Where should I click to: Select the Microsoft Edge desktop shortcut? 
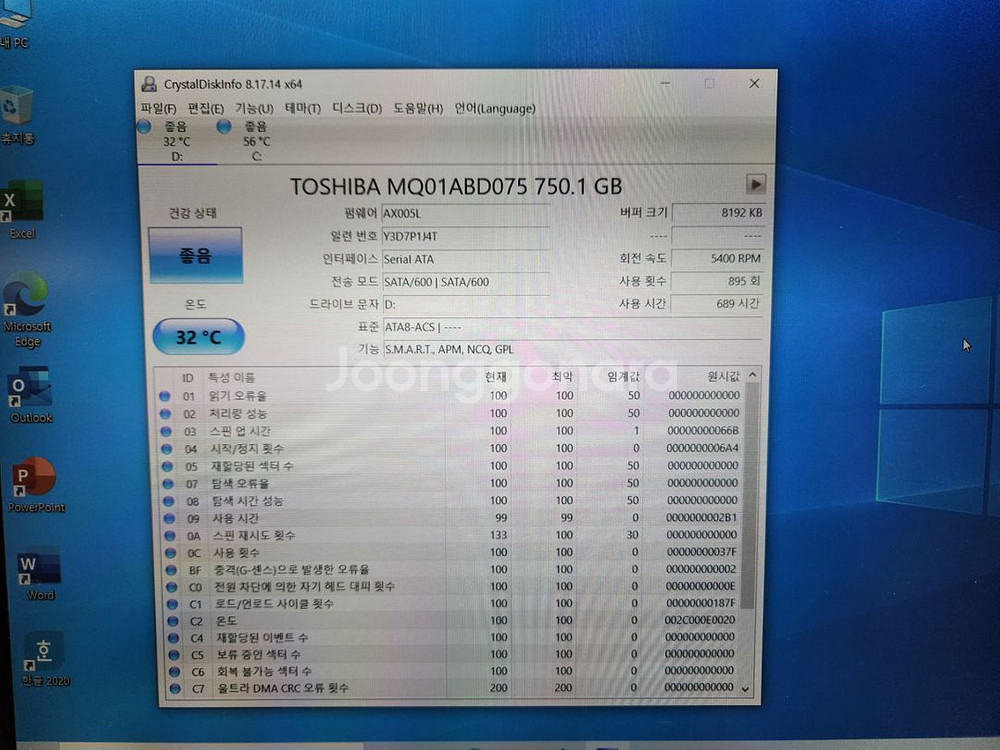click(26, 311)
